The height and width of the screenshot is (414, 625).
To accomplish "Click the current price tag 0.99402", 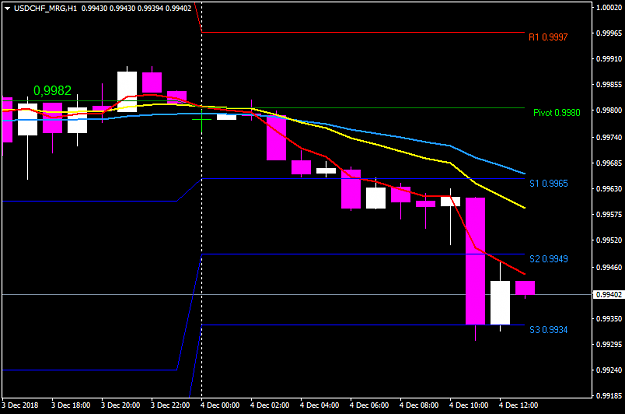I will [x=608, y=295].
